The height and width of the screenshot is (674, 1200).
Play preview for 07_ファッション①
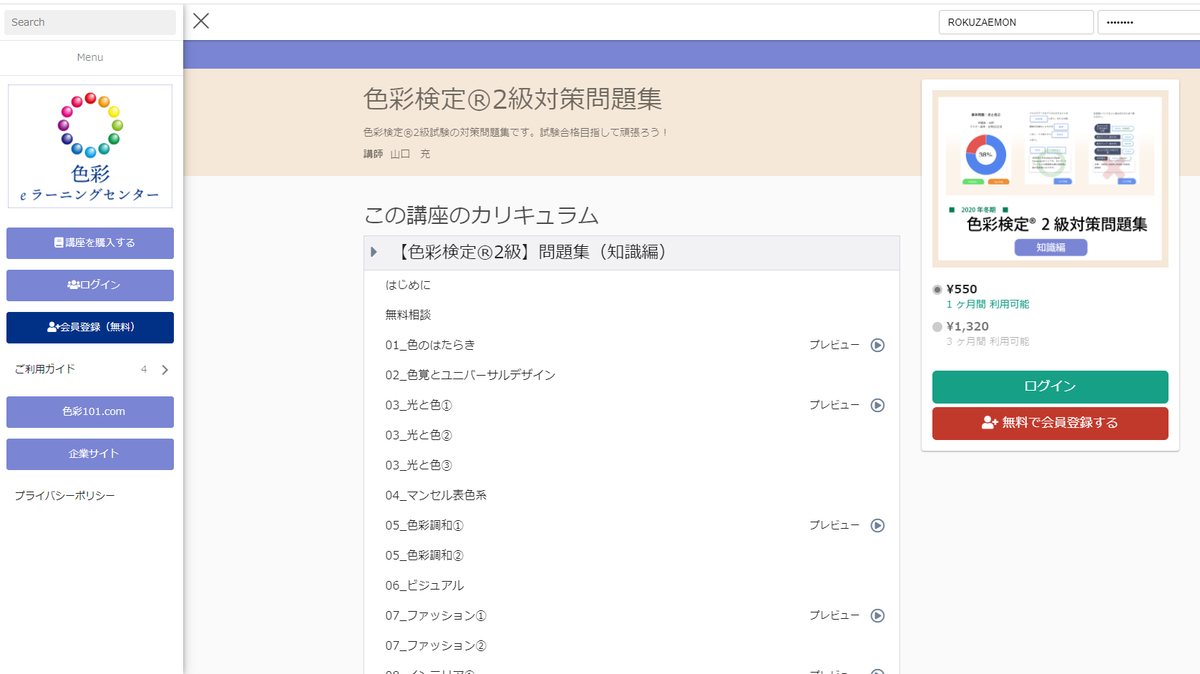(877, 615)
